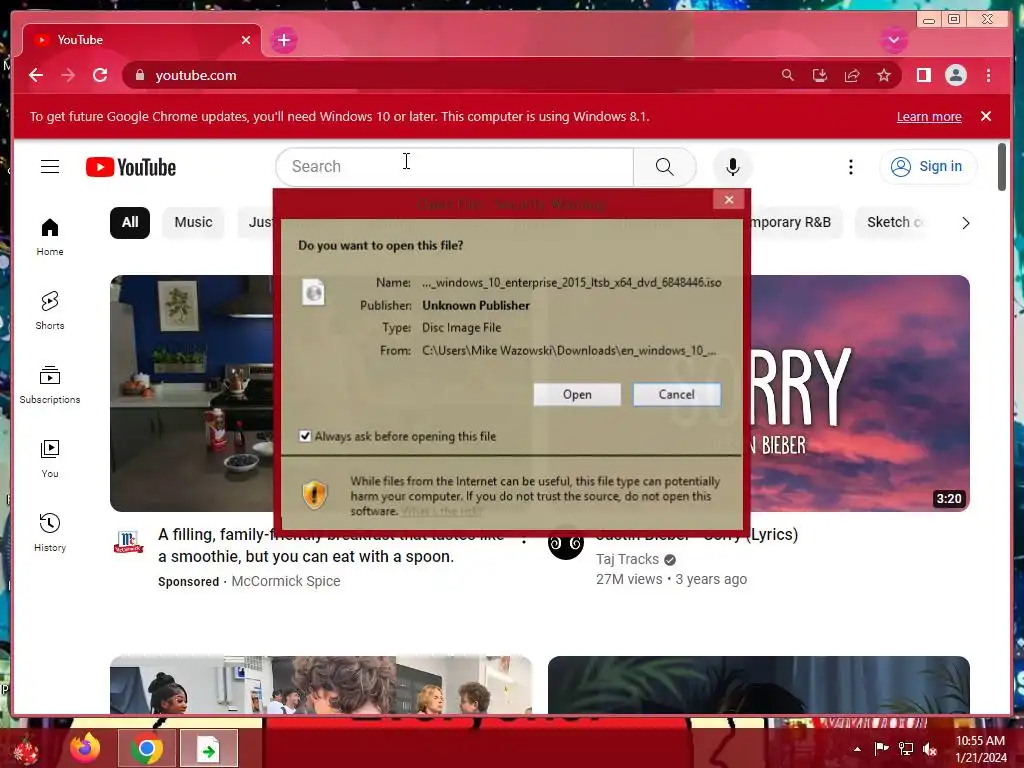Open Shorts in YouTube sidebar

50,310
